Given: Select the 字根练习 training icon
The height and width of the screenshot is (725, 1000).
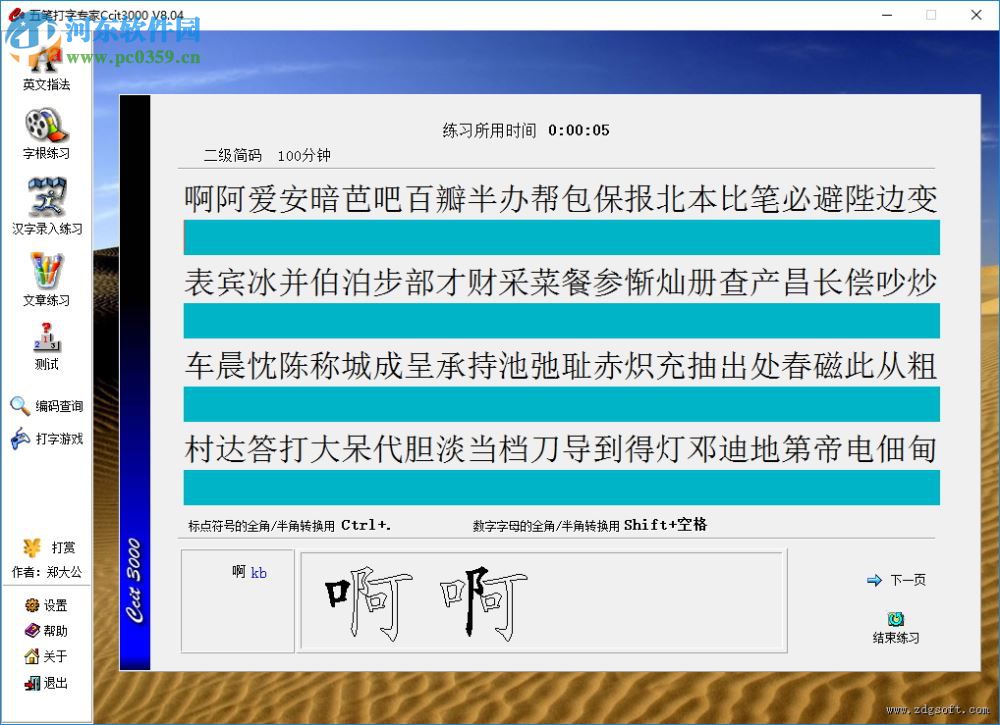Looking at the screenshot, I should pyautogui.click(x=44, y=133).
